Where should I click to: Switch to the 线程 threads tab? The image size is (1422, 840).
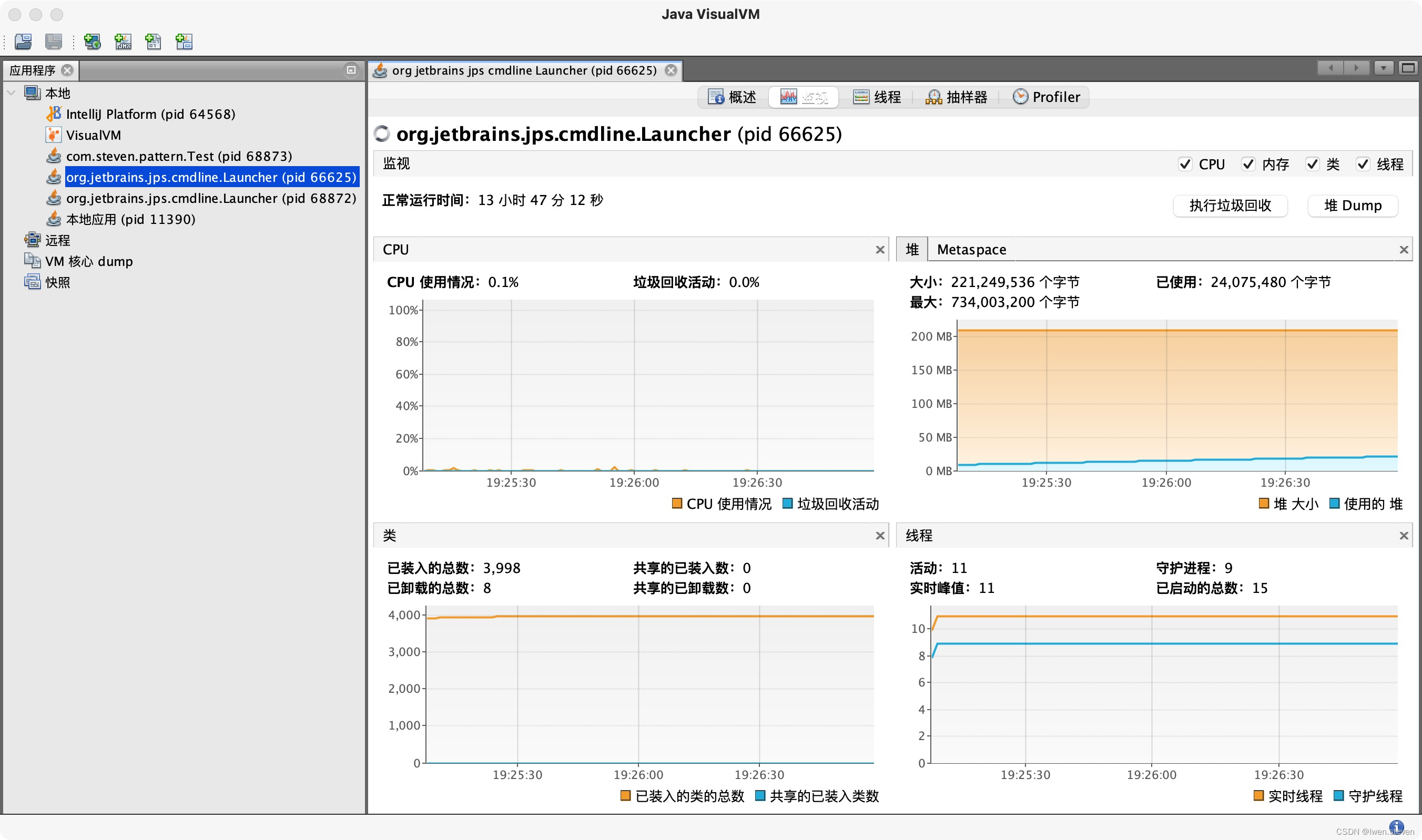coord(877,97)
